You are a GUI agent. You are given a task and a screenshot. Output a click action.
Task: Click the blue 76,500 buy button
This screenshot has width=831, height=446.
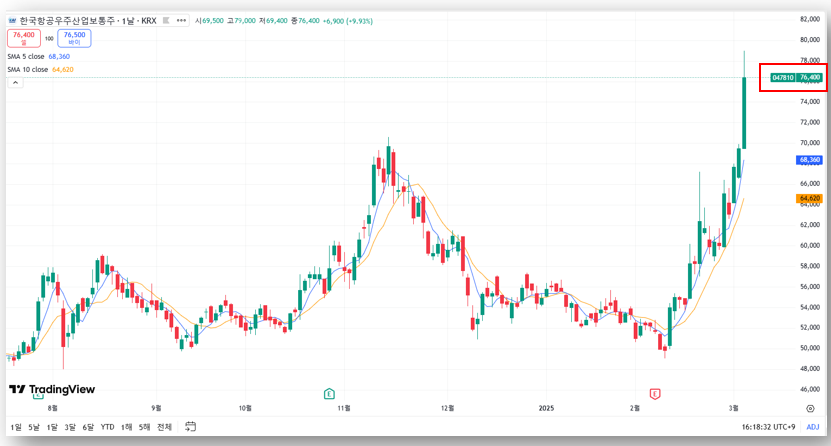[x=74, y=38]
